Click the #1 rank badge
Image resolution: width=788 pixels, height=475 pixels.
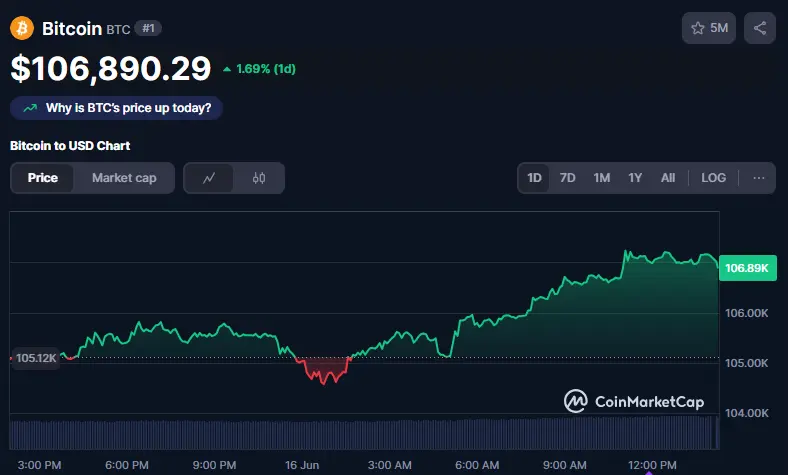point(148,28)
